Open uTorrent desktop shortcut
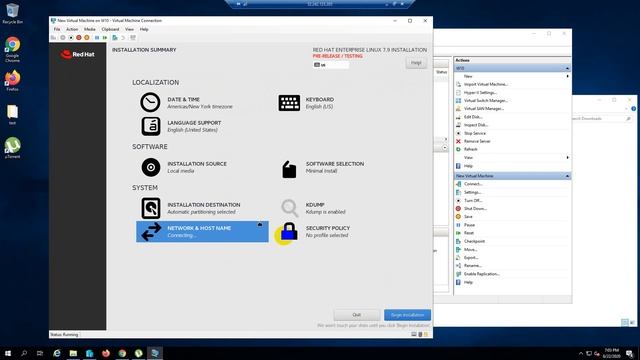Viewport: 640px width, 360px height. [12, 148]
